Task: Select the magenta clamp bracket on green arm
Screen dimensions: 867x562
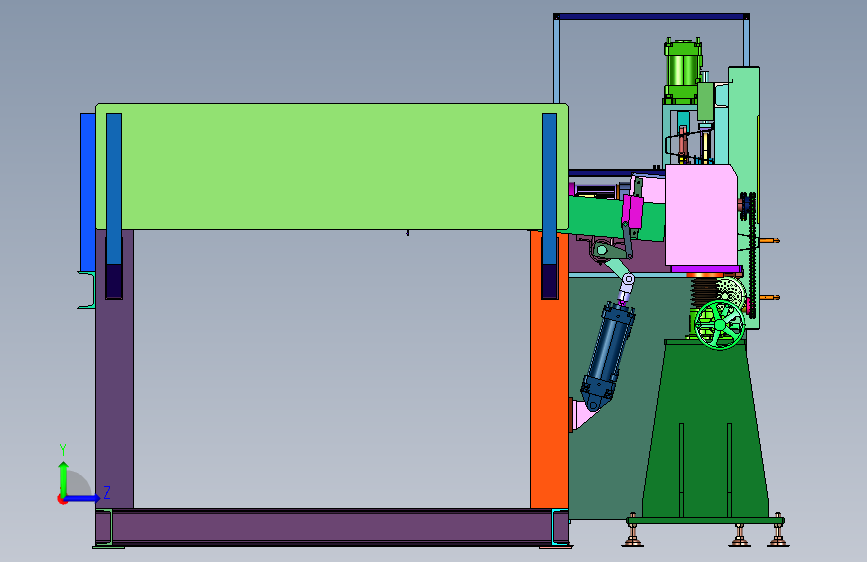Action: pyautogui.click(x=633, y=211)
